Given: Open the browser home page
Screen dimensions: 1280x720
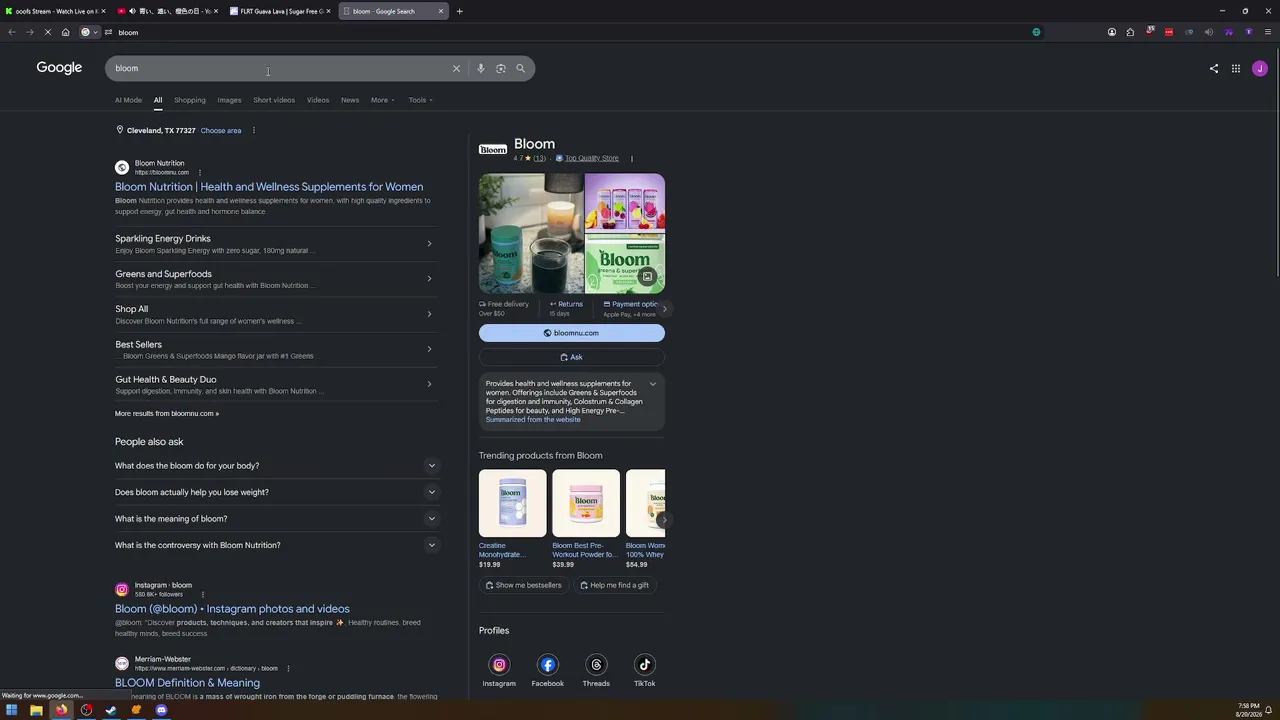Looking at the screenshot, I should click(x=66, y=32).
